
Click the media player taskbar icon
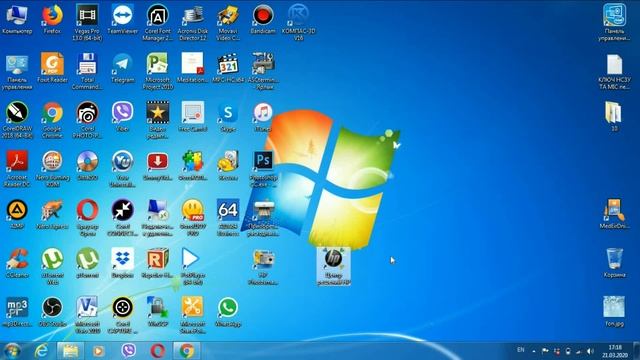98,351
